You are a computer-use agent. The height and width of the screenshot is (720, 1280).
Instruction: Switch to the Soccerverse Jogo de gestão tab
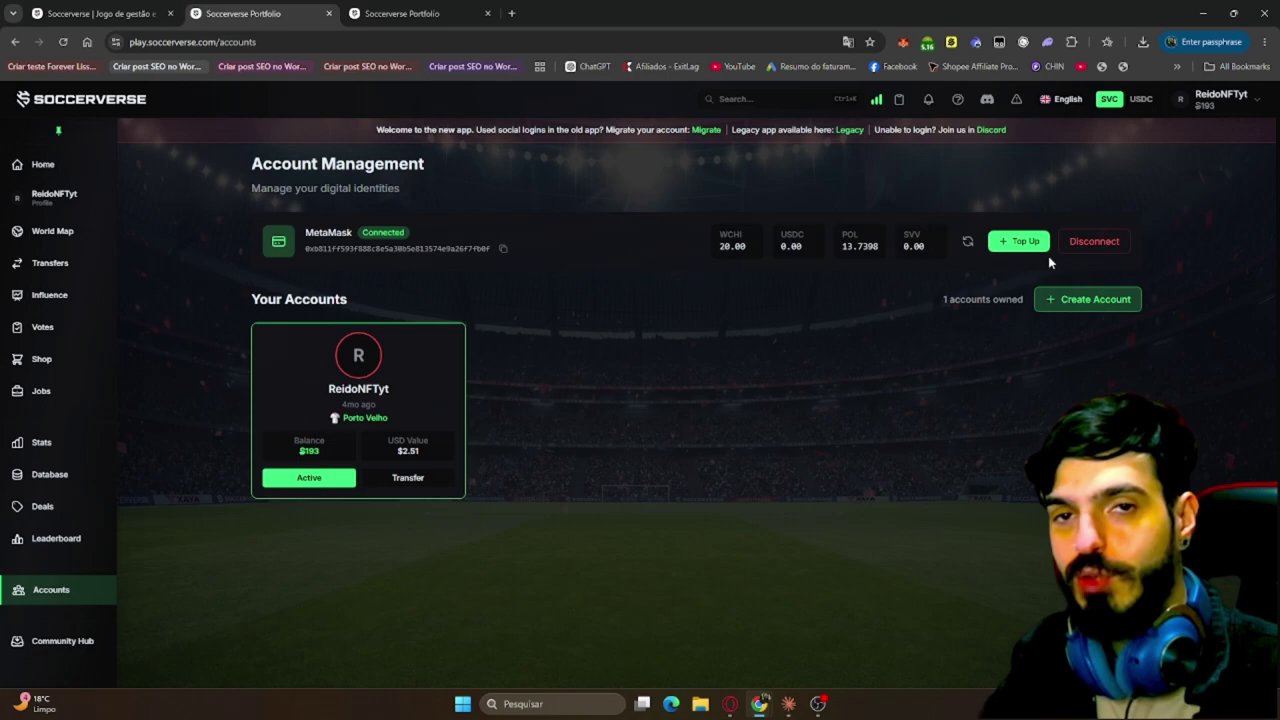point(101,14)
